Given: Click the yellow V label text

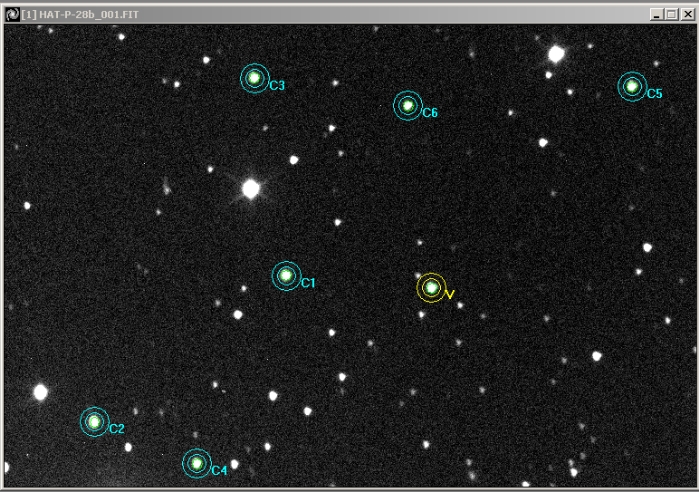Looking at the screenshot, I should (451, 295).
